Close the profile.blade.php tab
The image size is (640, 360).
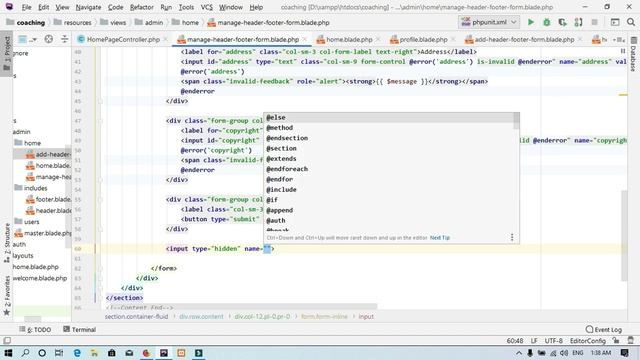tap(453, 40)
